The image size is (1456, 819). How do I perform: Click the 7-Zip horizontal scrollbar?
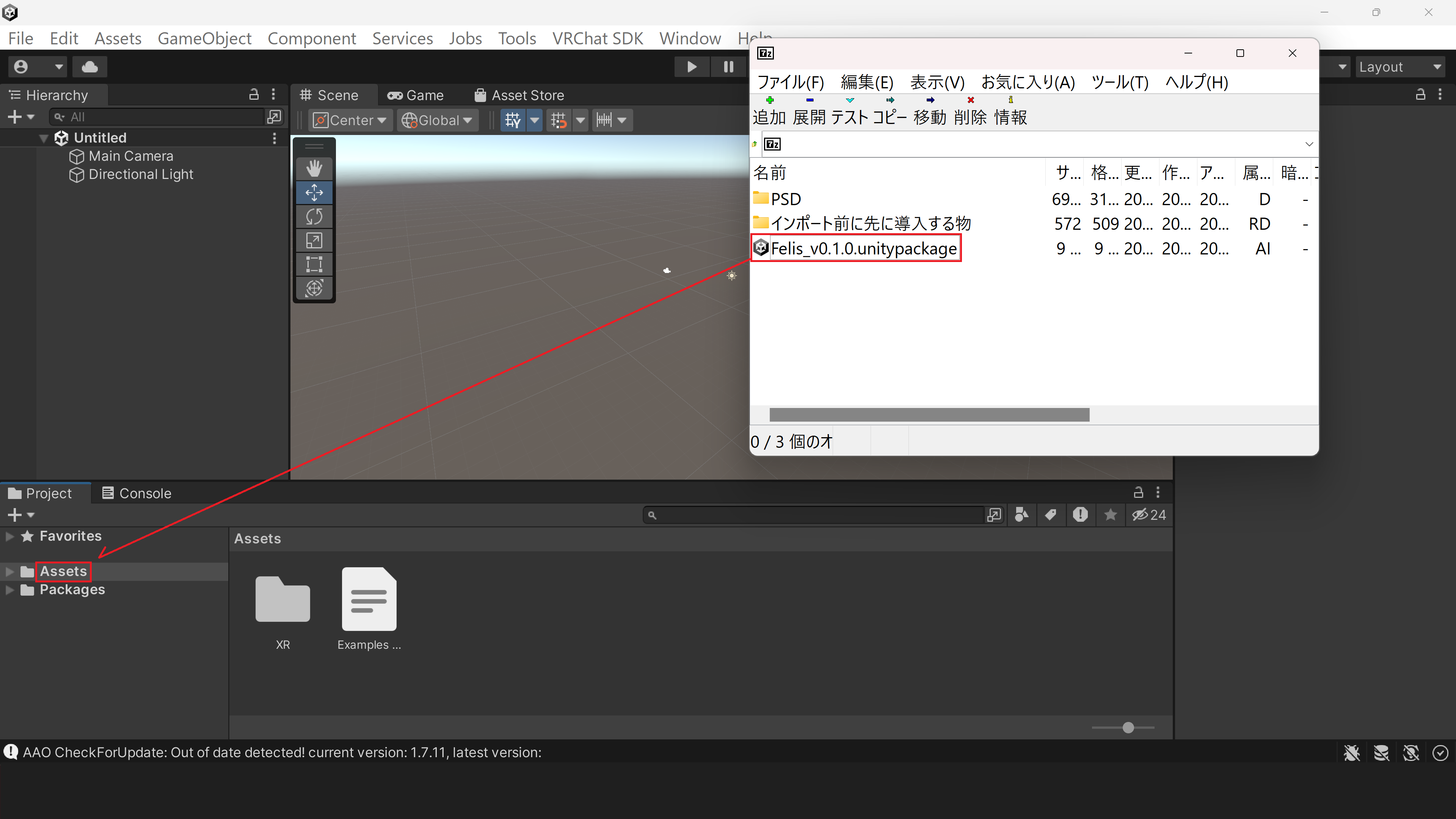click(929, 414)
